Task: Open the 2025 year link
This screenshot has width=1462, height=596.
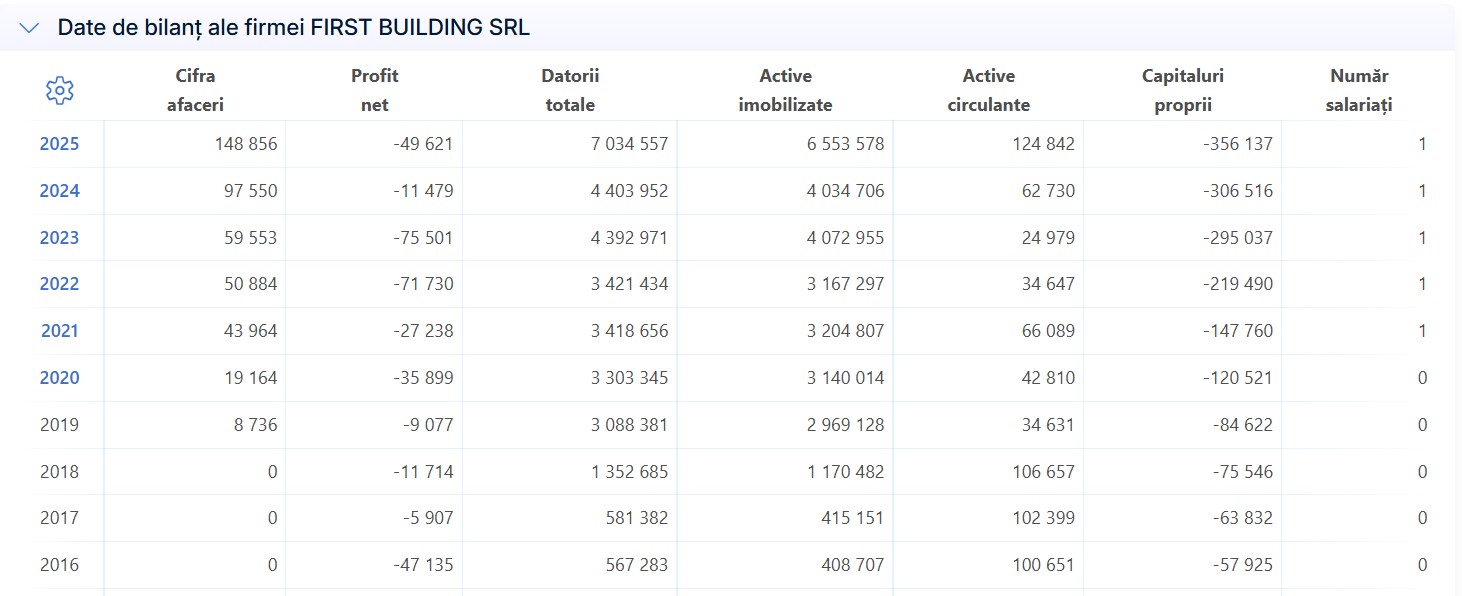Action: pos(59,144)
